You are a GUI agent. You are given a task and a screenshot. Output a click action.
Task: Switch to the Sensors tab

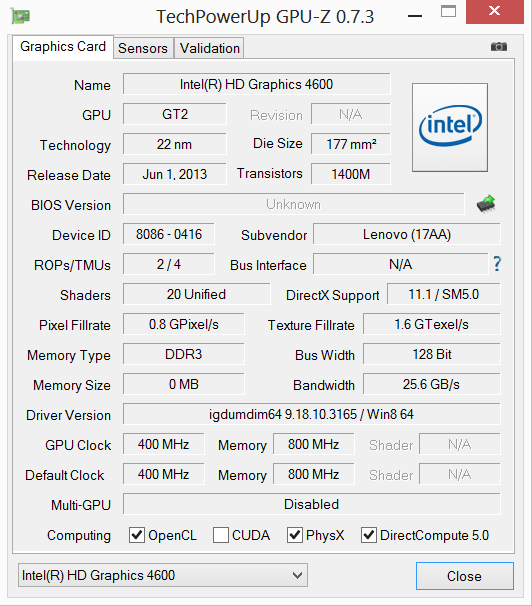pos(143,48)
